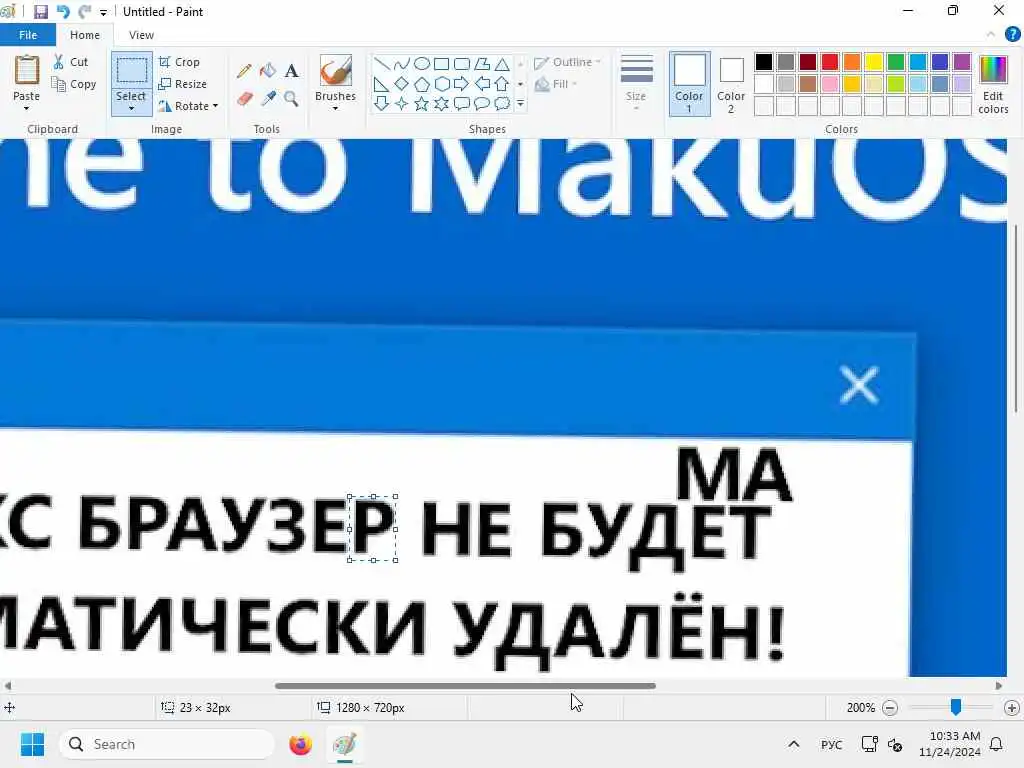Click the Crop button
The width and height of the screenshot is (1024, 768).
coord(180,62)
